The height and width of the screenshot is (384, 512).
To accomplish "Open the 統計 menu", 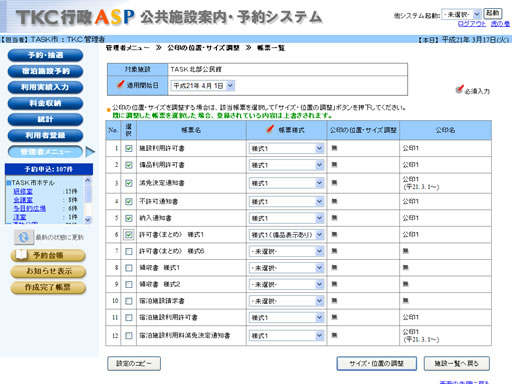I will [x=45, y=119].
